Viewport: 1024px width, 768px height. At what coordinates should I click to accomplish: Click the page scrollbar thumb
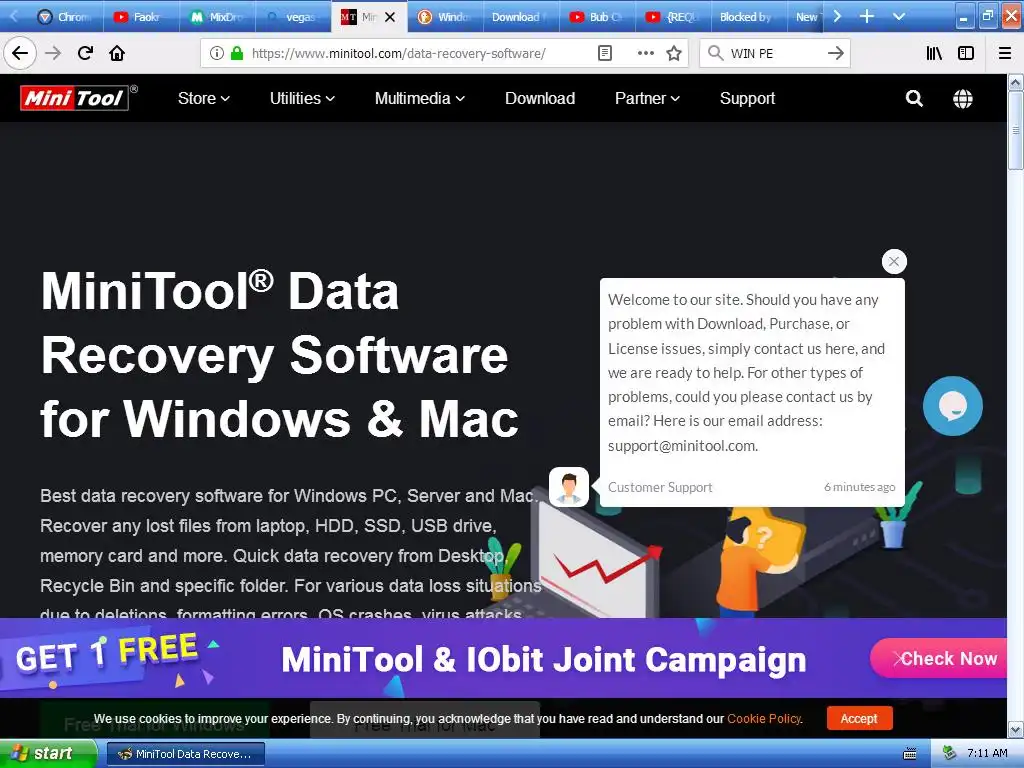pyautogui.click(x=1015, y=130)
